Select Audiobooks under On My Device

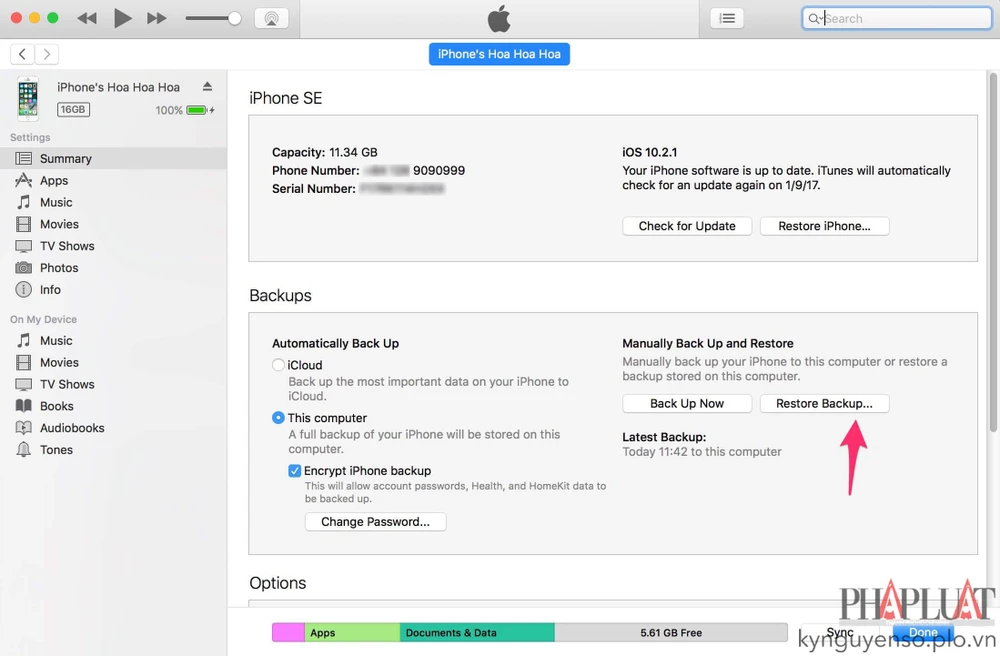coord(72,428)
